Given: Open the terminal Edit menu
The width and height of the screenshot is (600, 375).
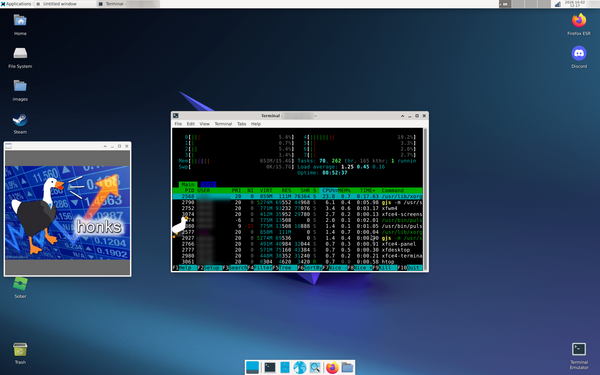Looking at the screenshot, I should pyautogui.click(x=191, y=124).
